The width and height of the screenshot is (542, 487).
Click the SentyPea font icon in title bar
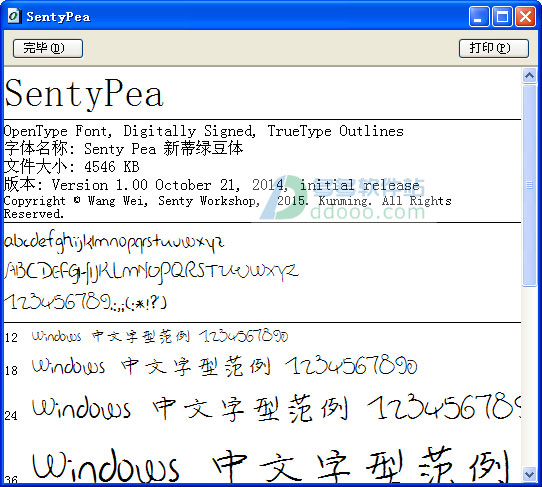[14, 16]
